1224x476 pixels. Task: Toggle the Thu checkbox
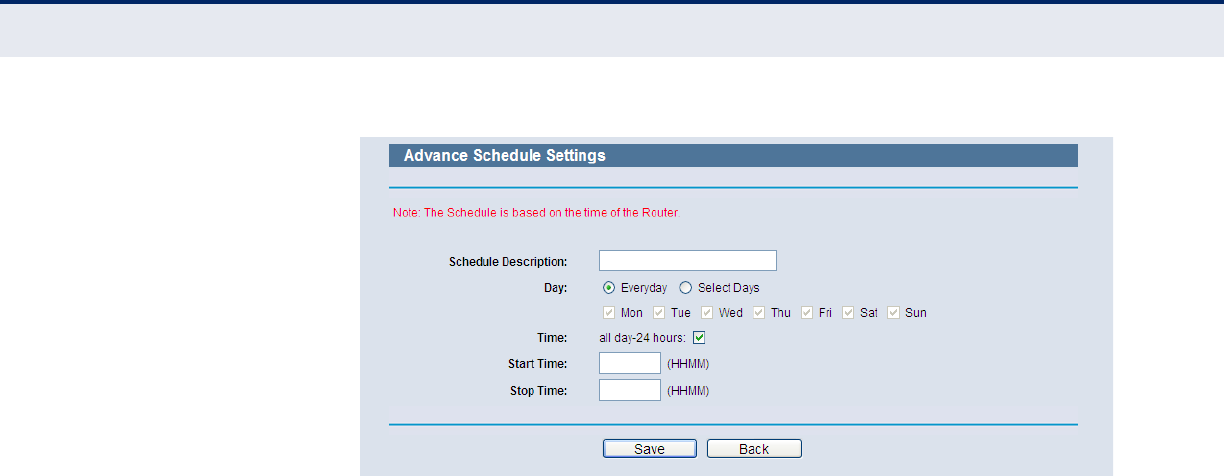pos(759,313)
